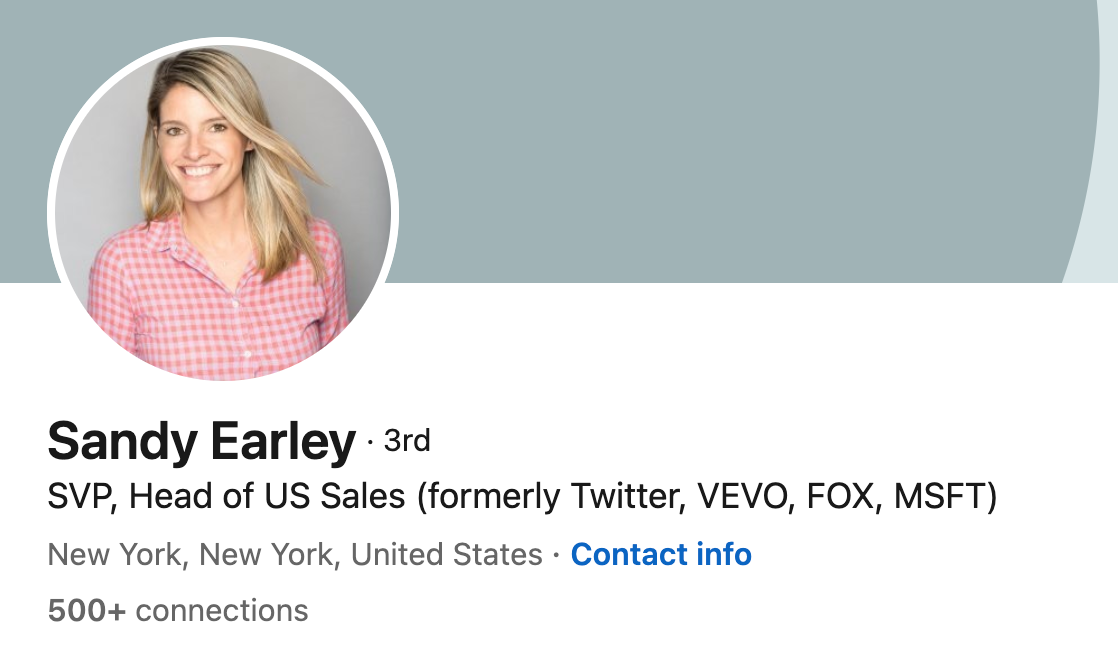Select the profile name Sandy Earley
This screenshot has height=648, width=1118.
tap(201, 442)
